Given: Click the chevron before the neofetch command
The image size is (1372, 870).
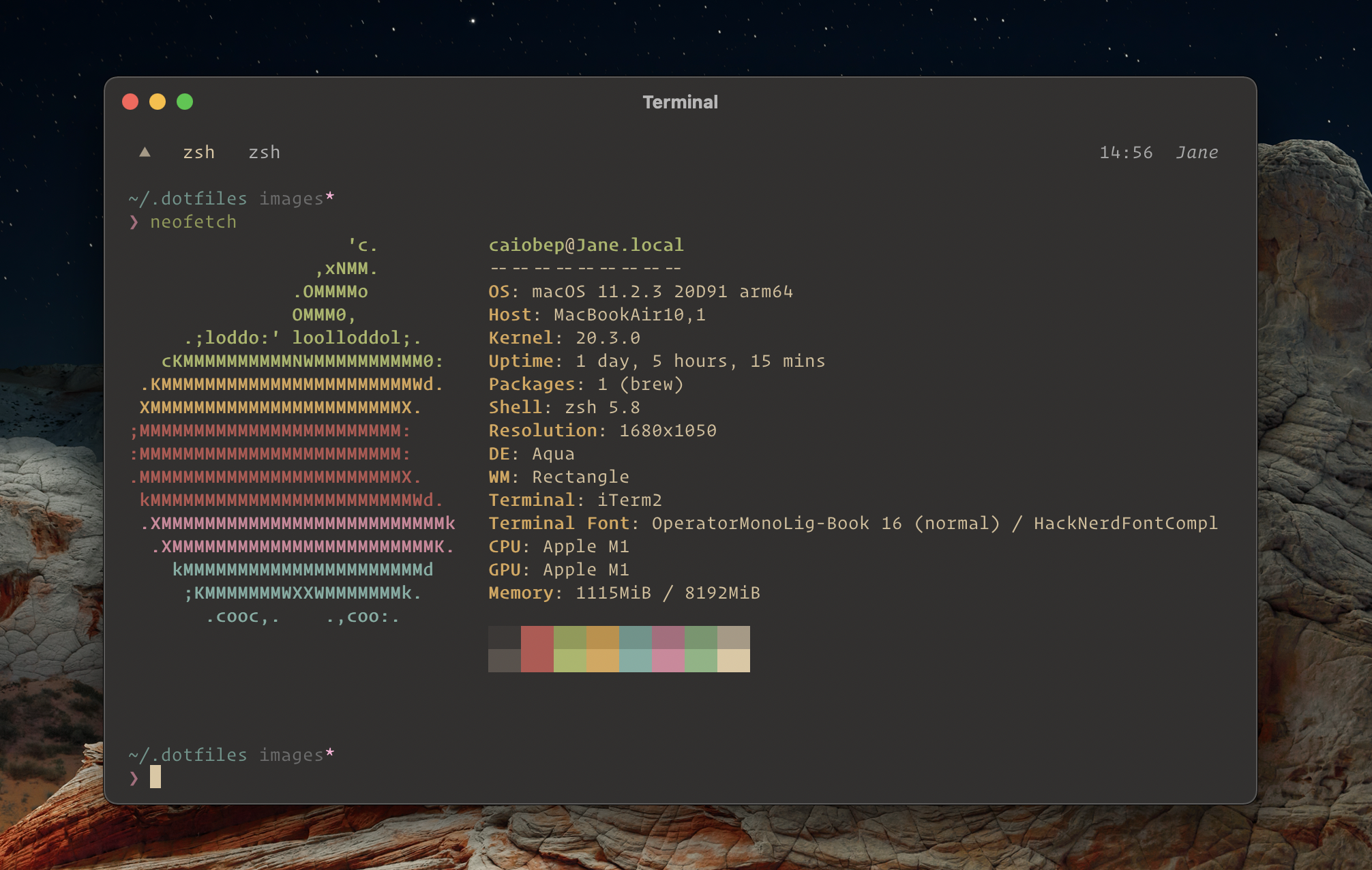Looking at the screenshot, I should (x=134, y=222).
